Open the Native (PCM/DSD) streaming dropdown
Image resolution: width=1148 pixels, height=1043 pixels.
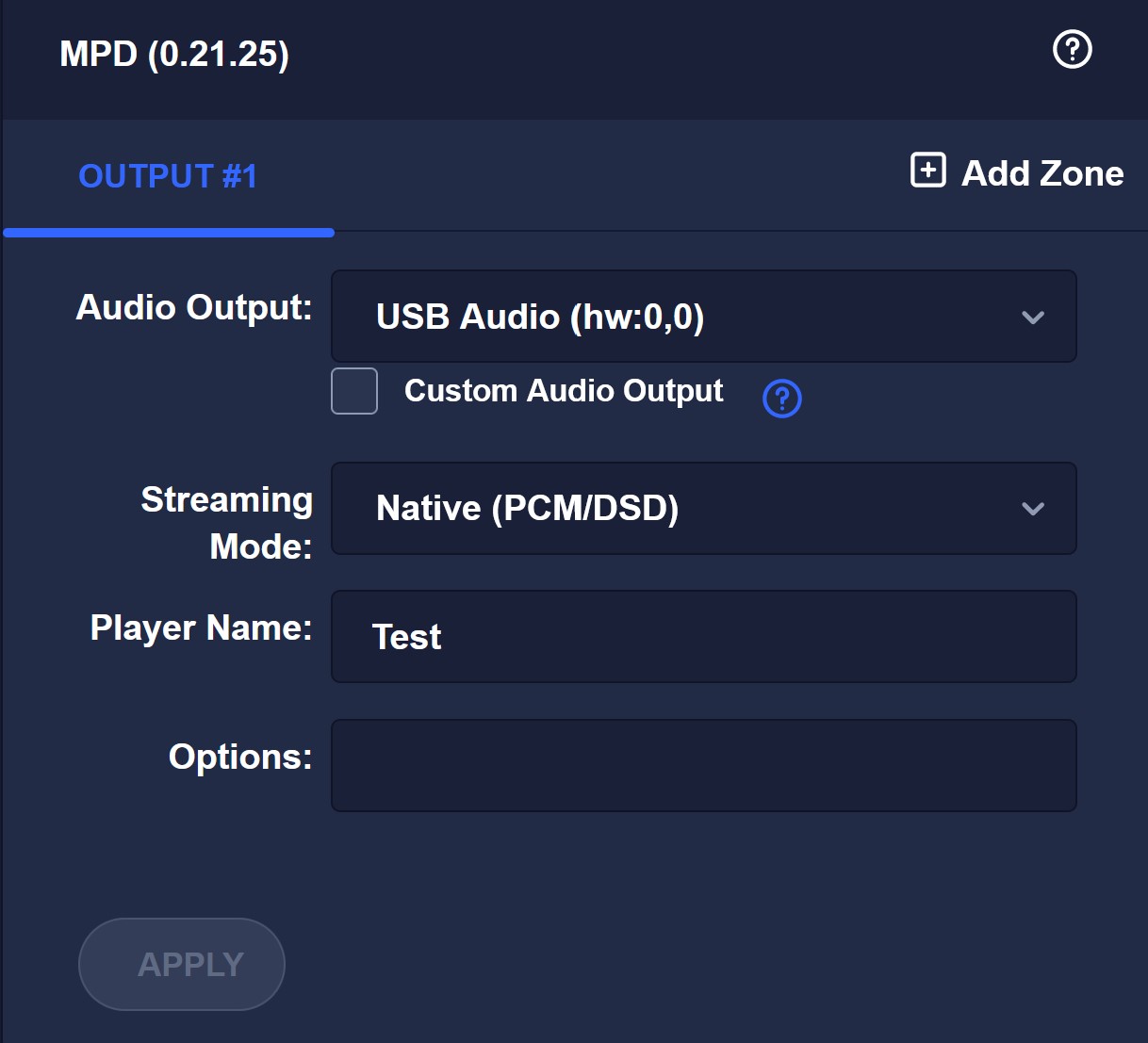[x=704, y=509]
